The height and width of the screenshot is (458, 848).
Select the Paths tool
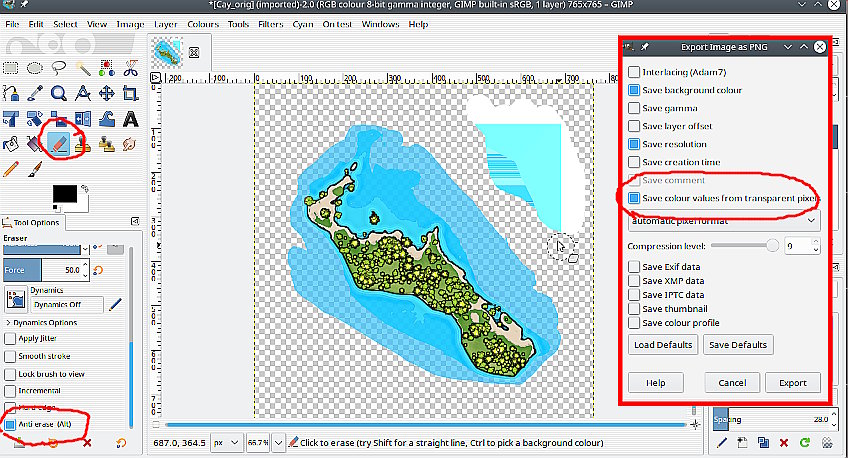coord(11,93)
